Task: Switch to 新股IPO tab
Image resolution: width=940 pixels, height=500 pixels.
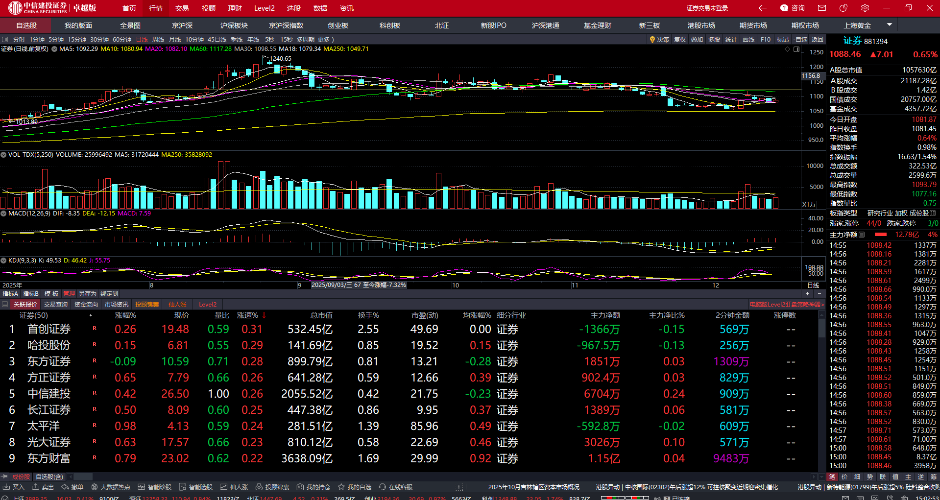Action: point(493,25)
